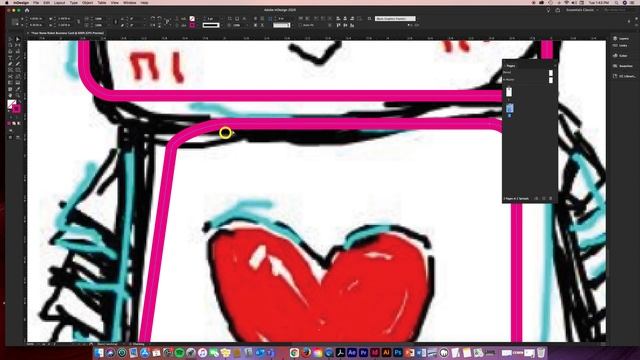The image size is (640, 360).
Task: Select the Free Transform tool
Action: [18, 76]
